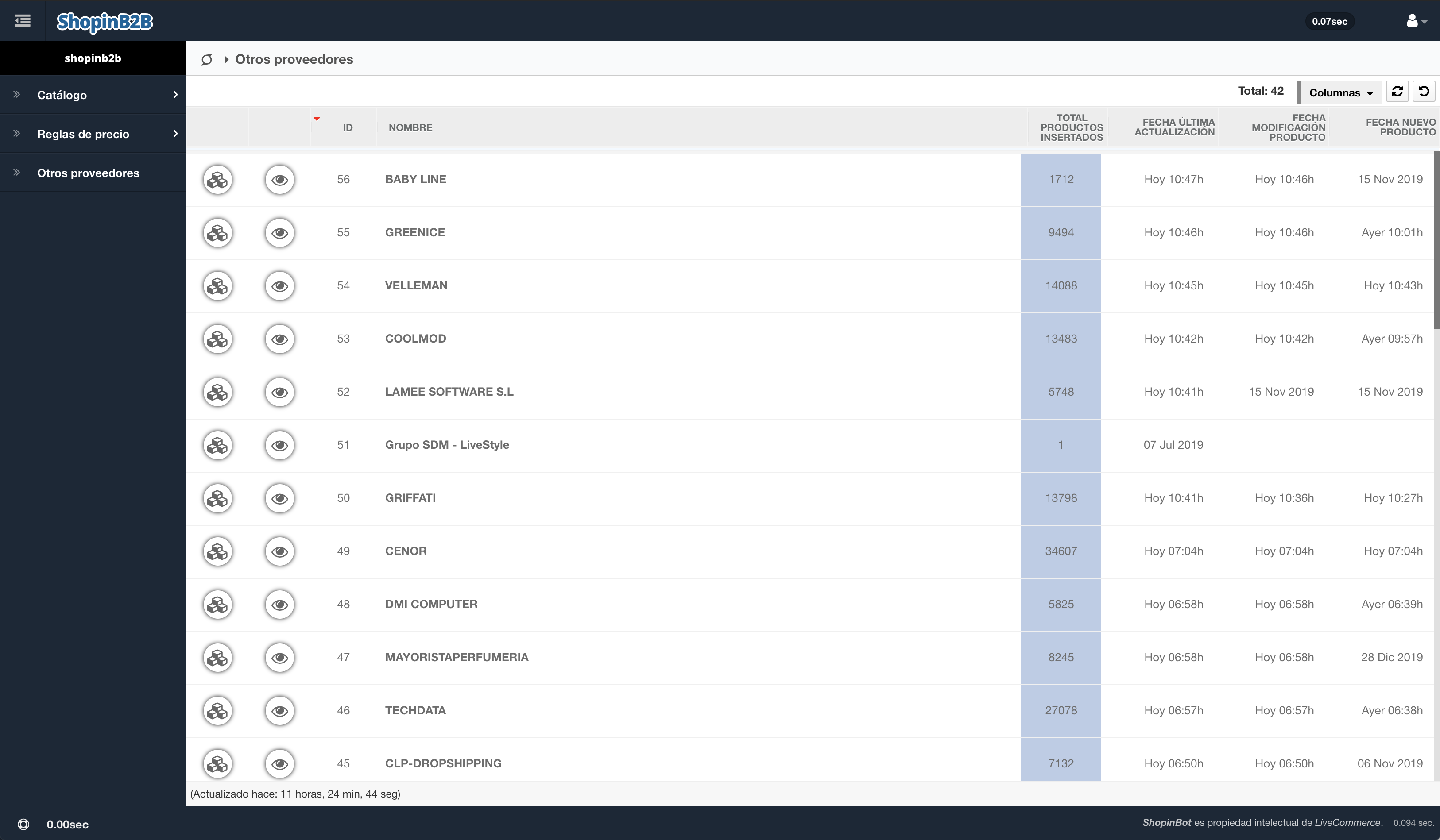The height and width of the screenshot is (840, 1440).
Task: Click the products boxes icon for GRIFFATI
Action: [218, 498]
